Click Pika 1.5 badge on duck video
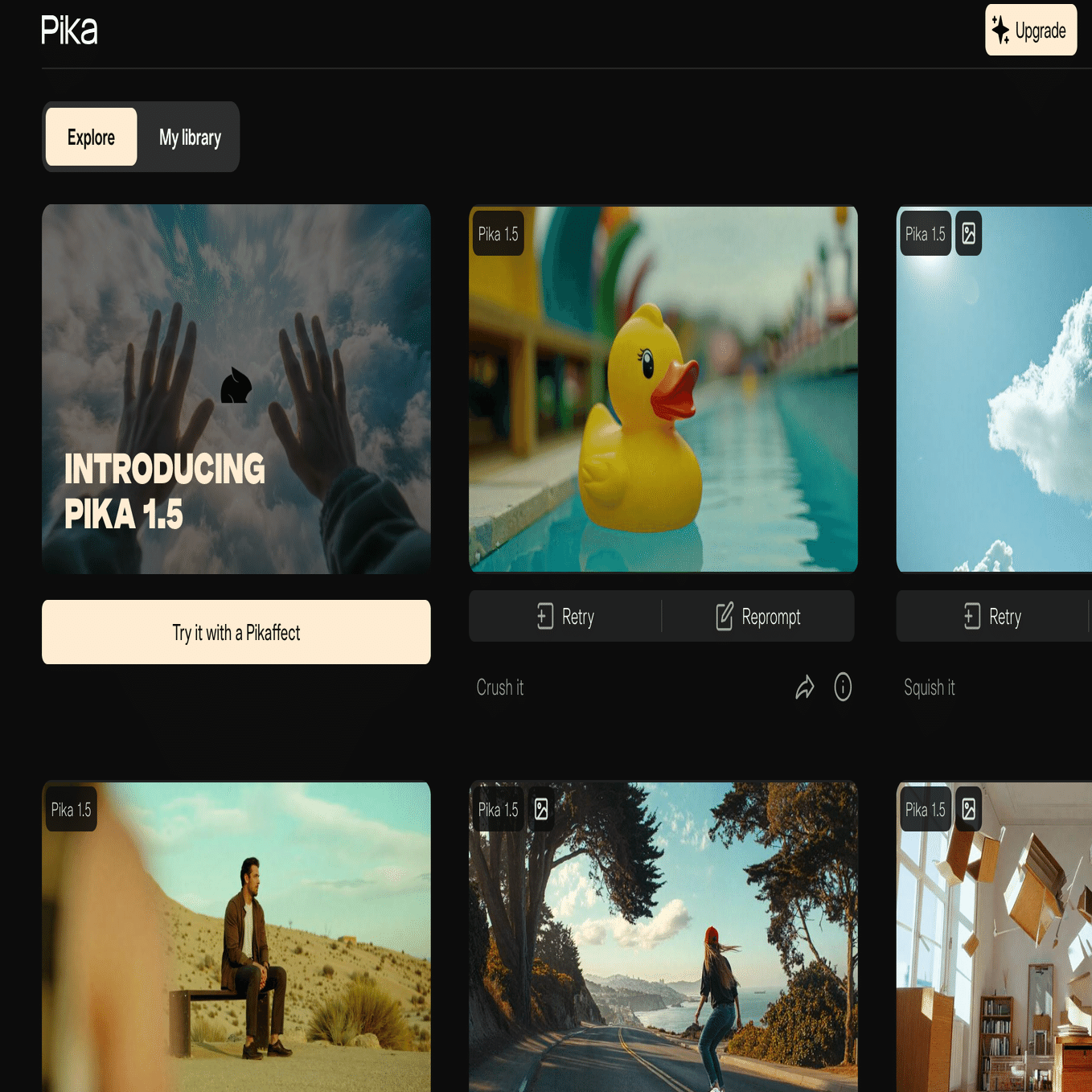The image size is (1092, 1092). click(x=499, y=234)
